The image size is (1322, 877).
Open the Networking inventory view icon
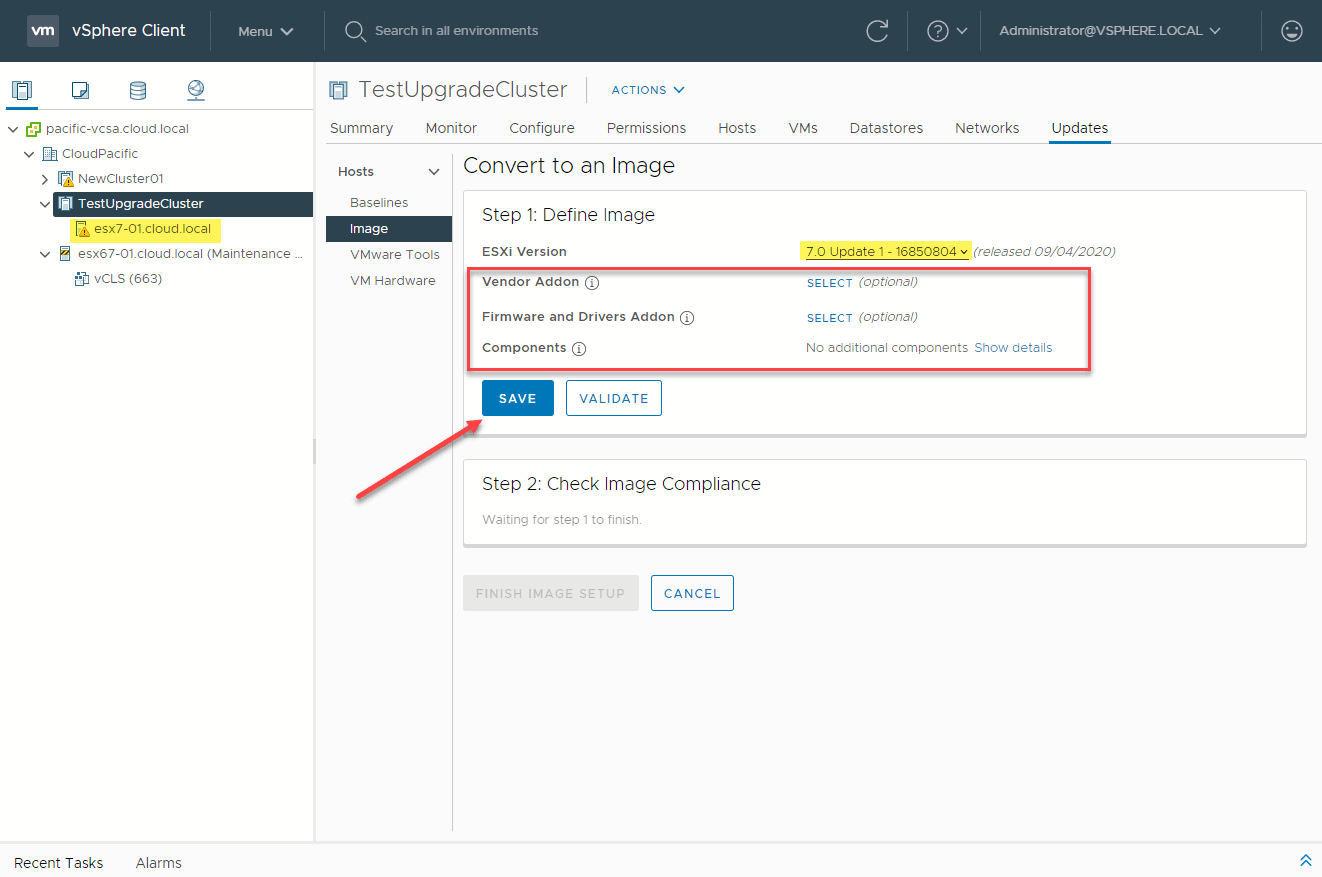pyautogui.click(x=196, y=90)
